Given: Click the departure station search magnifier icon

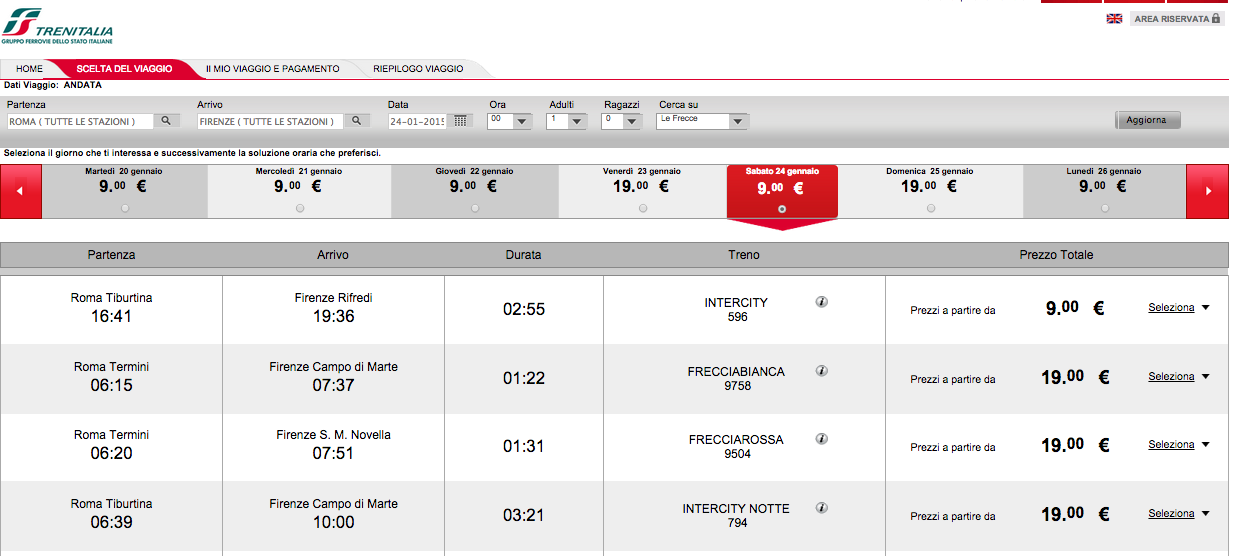Looking at the screenshot, I should point(167,121).
